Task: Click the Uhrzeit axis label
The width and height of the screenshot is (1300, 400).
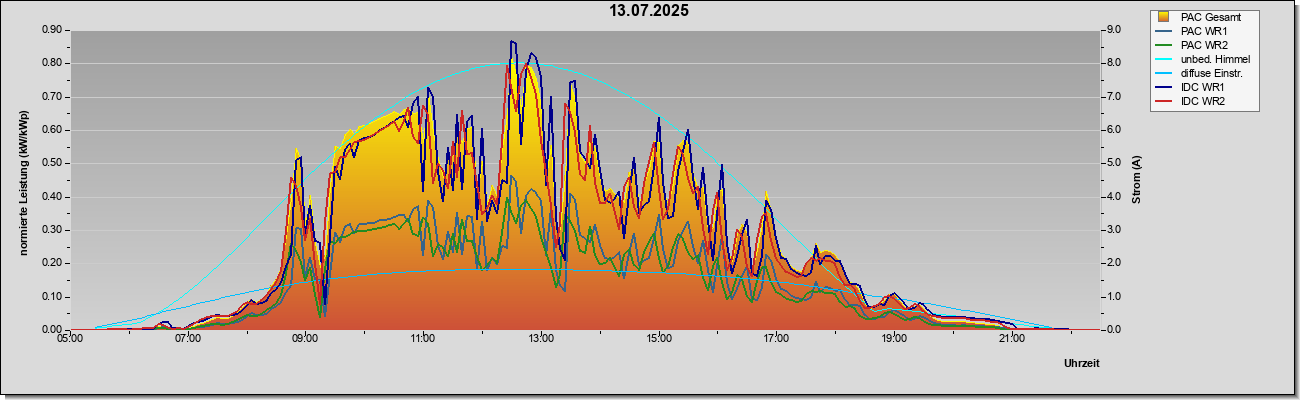Action: click(x=1081, y=363)
